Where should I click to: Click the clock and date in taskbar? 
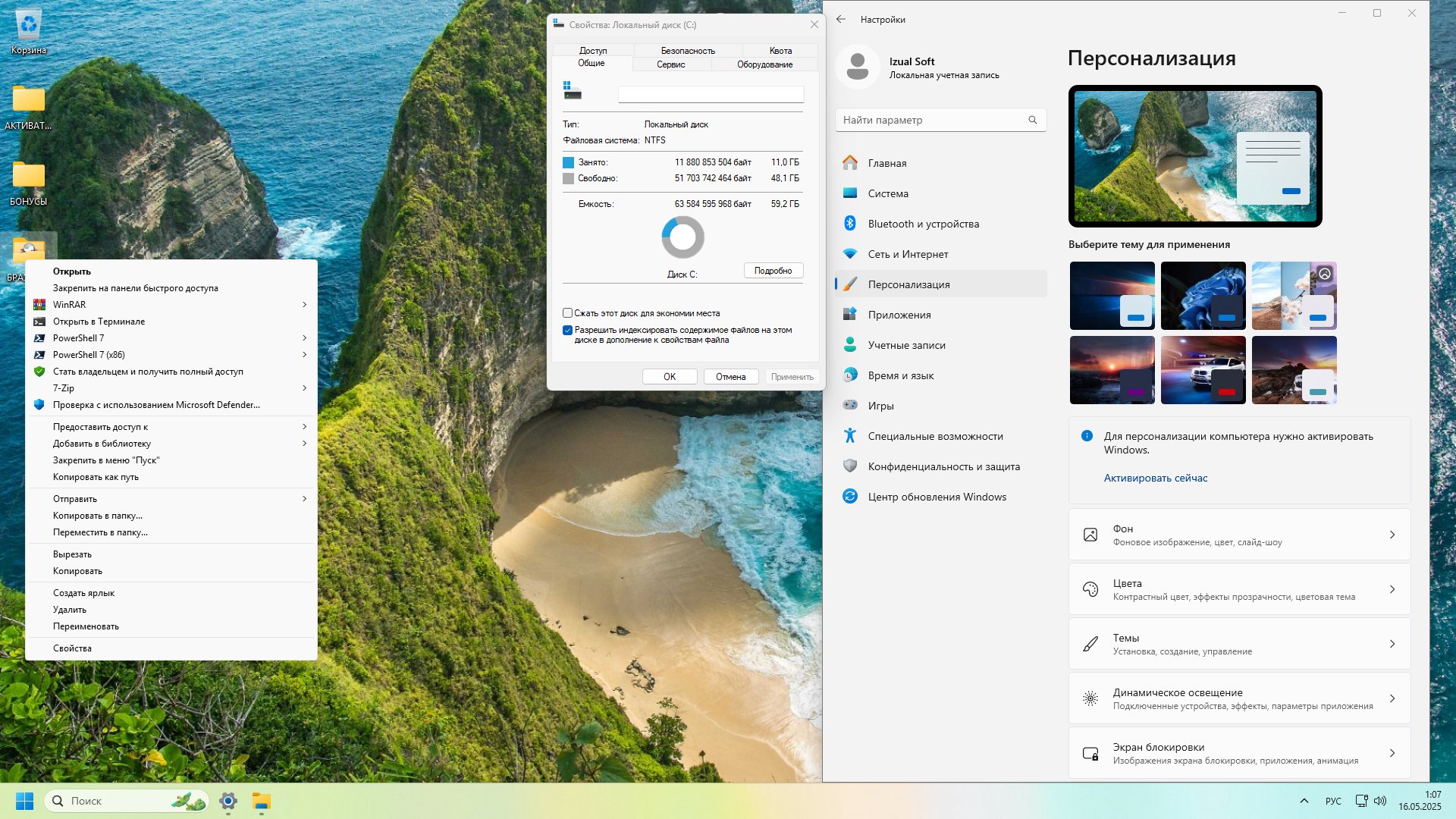click(x=1420, y=801)
